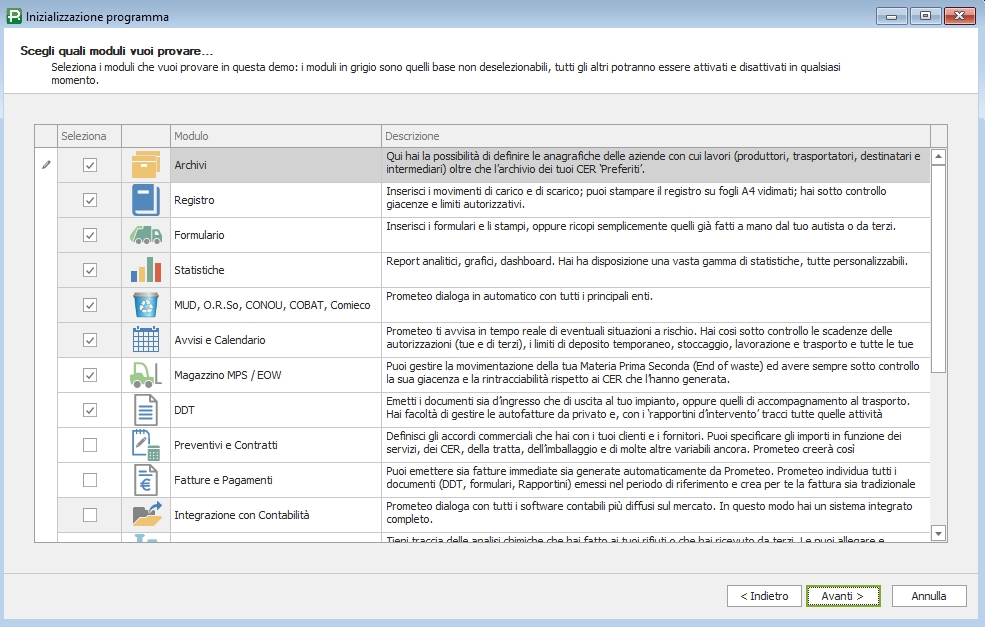Image resolution: width=985 pixels, height=627 pixels.
Task: Check the Integrazione con Contabilità module box
Action: pyautogui.click(x=90, y=515)
